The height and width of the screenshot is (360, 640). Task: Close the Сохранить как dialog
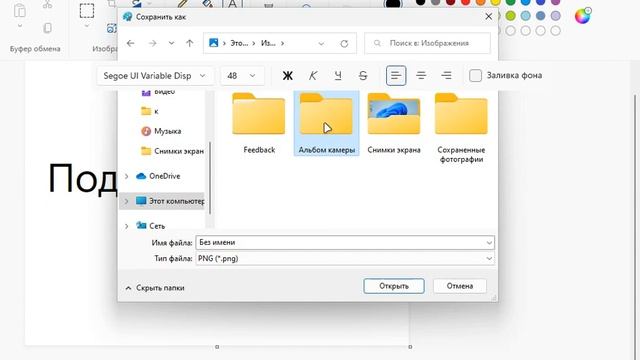(489, 17)
